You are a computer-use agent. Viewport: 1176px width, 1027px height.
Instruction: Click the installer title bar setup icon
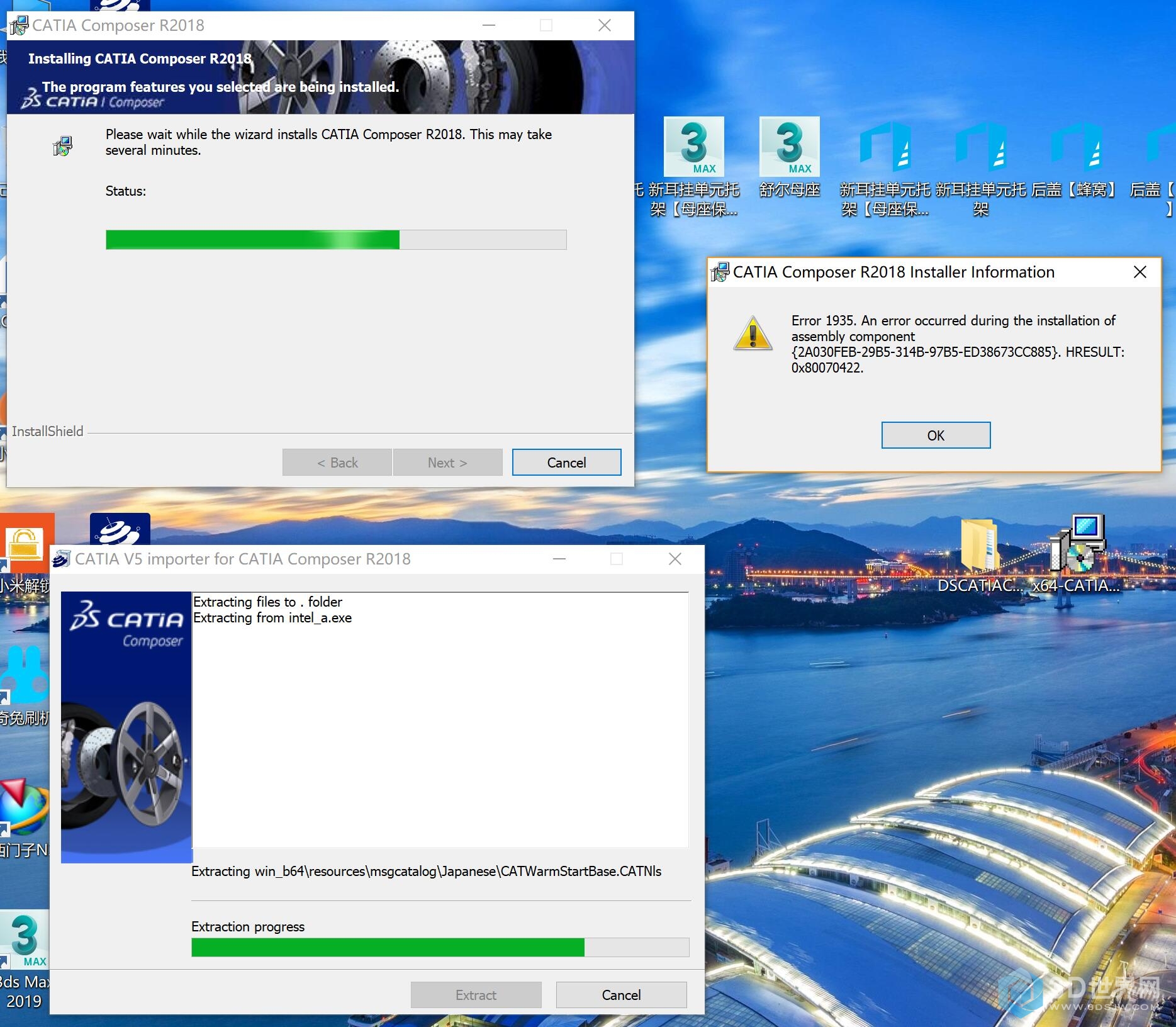19,25
